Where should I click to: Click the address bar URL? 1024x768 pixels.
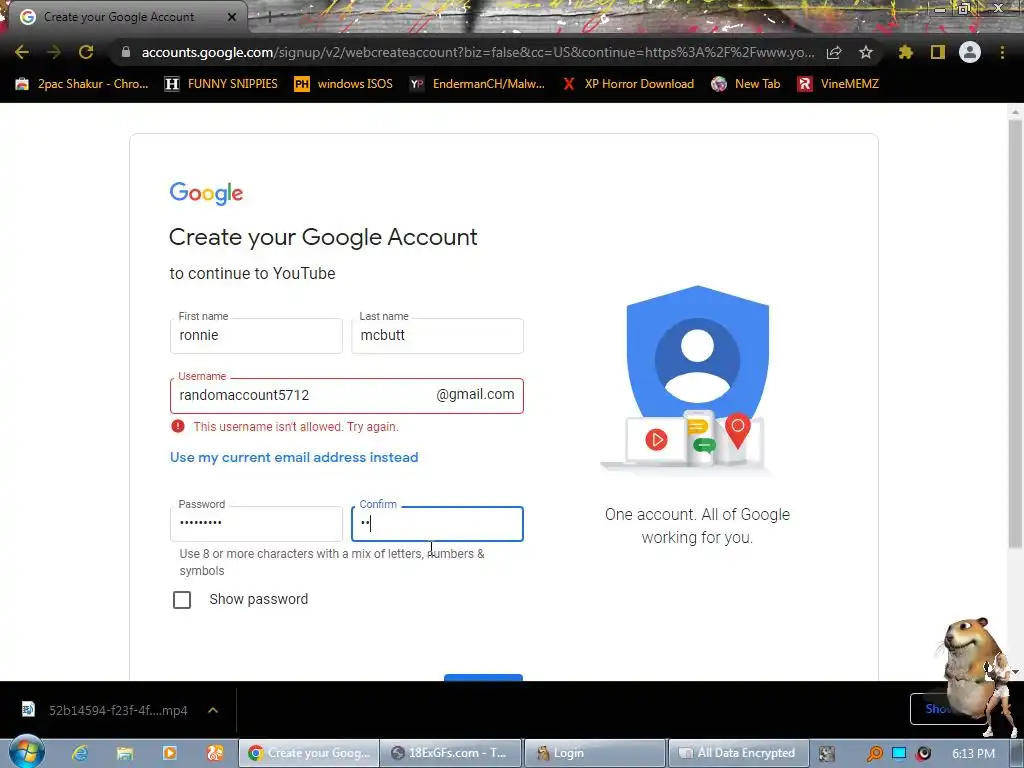(x=478, y=52)
